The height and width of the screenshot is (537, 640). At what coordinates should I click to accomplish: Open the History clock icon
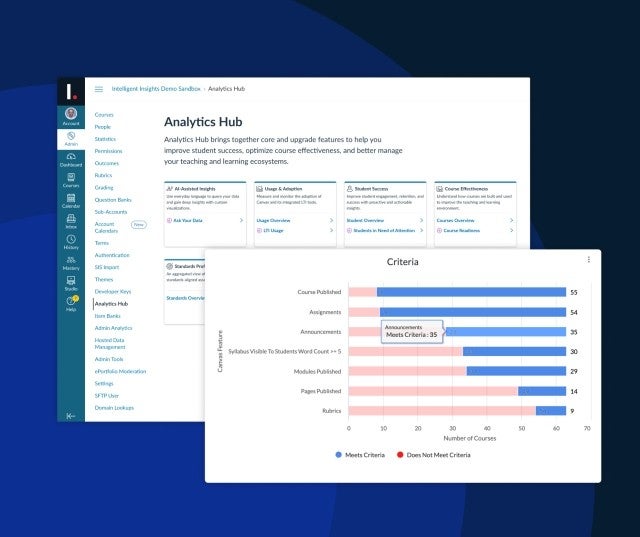click(70, 241)
